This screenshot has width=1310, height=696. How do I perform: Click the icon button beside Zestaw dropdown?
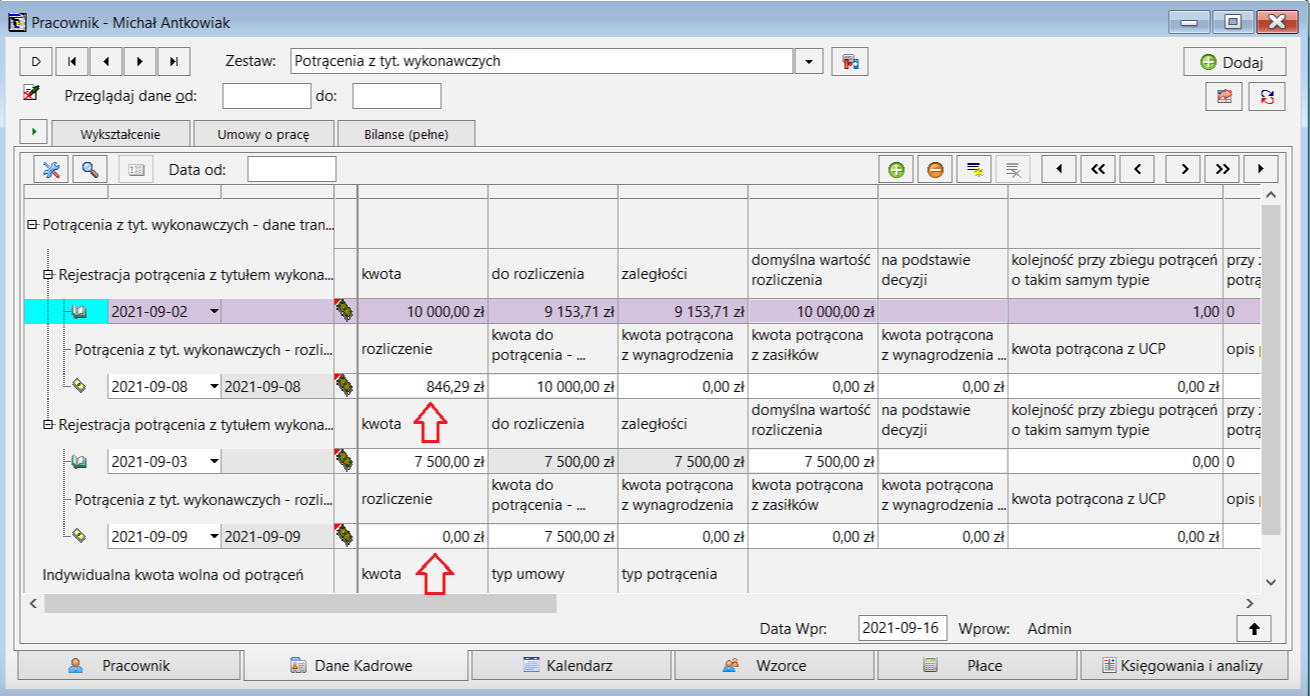(x=850, y=61)
